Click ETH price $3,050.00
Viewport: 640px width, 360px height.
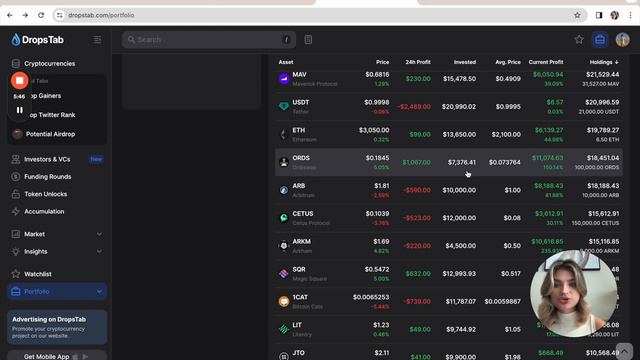[374, 130]
